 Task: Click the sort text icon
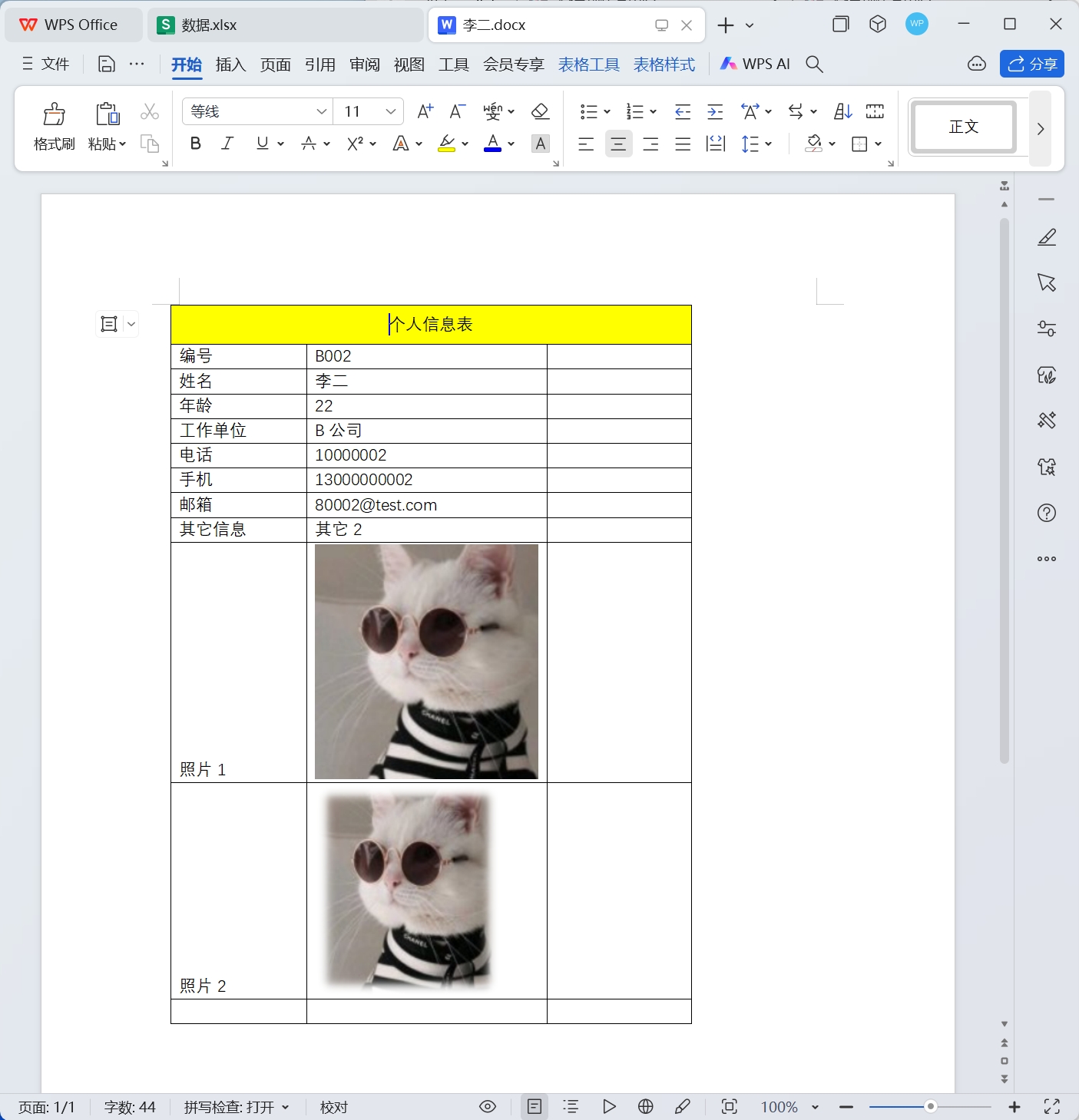click(842, 111)
